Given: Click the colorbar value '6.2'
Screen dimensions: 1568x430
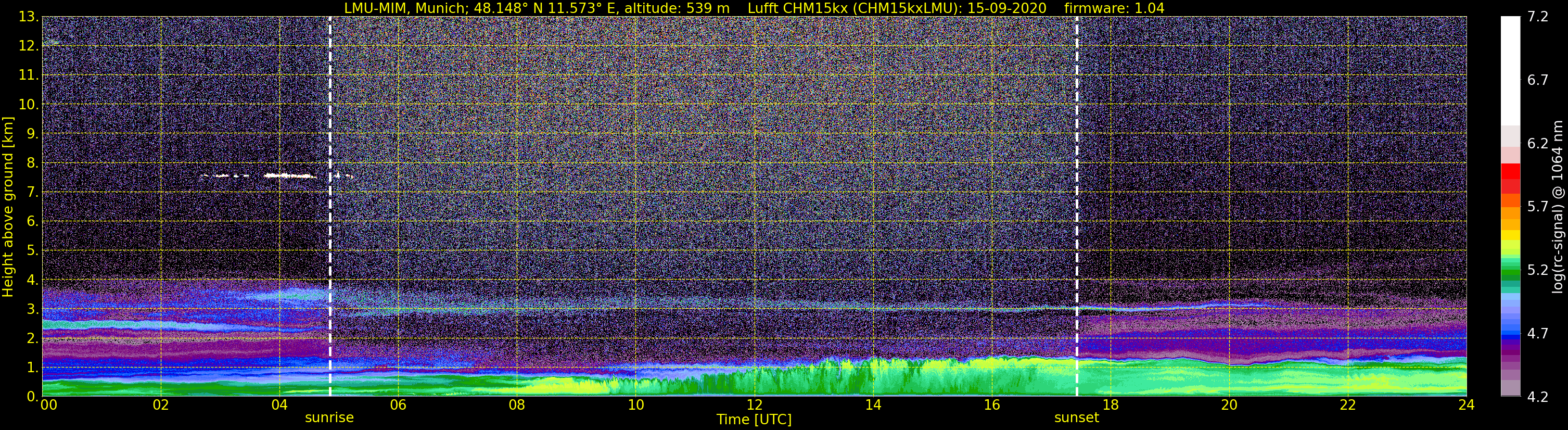Looking at the screenshot, I should point(1538,144).
